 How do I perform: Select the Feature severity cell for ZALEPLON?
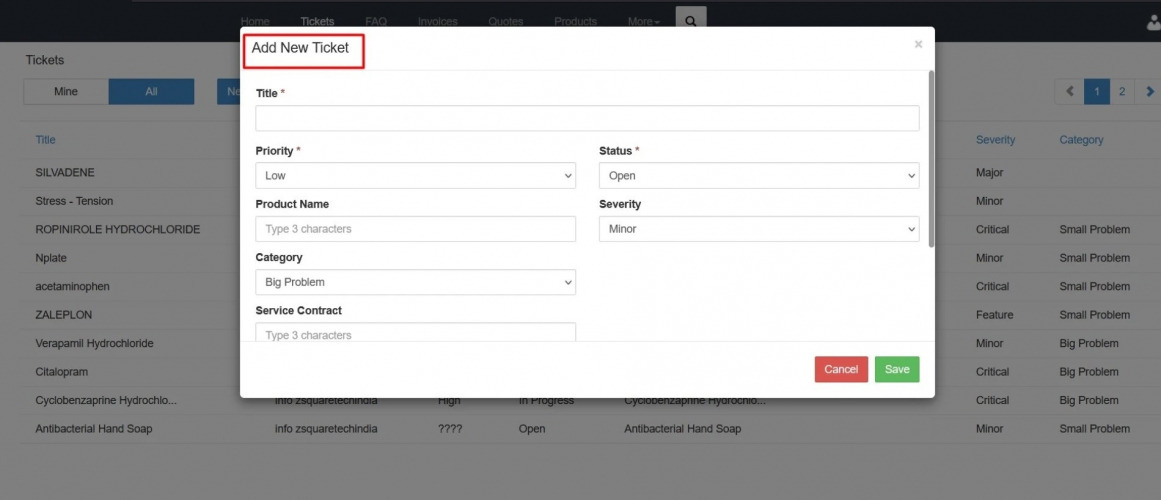pos(994,315)
